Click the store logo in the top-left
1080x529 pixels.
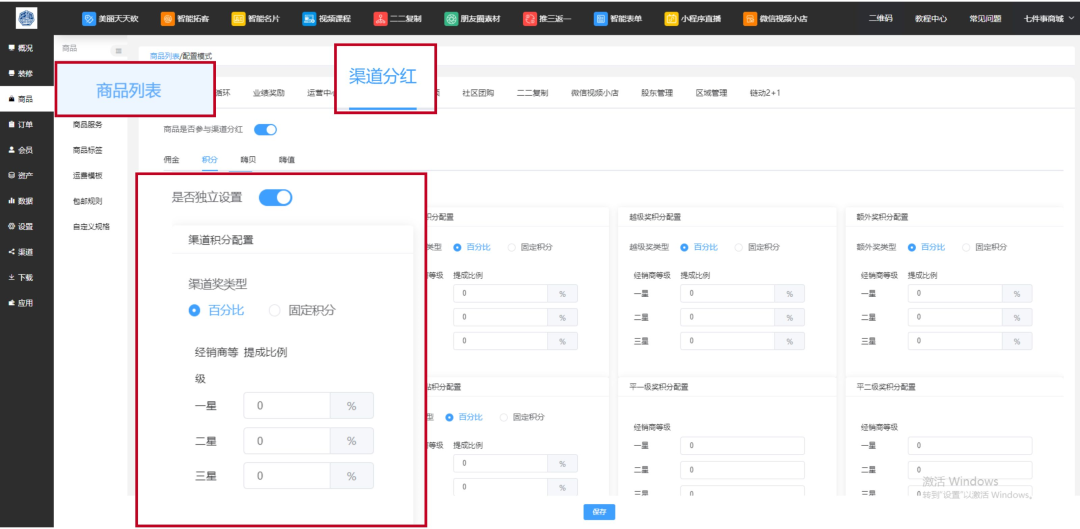tap(27, 18)
